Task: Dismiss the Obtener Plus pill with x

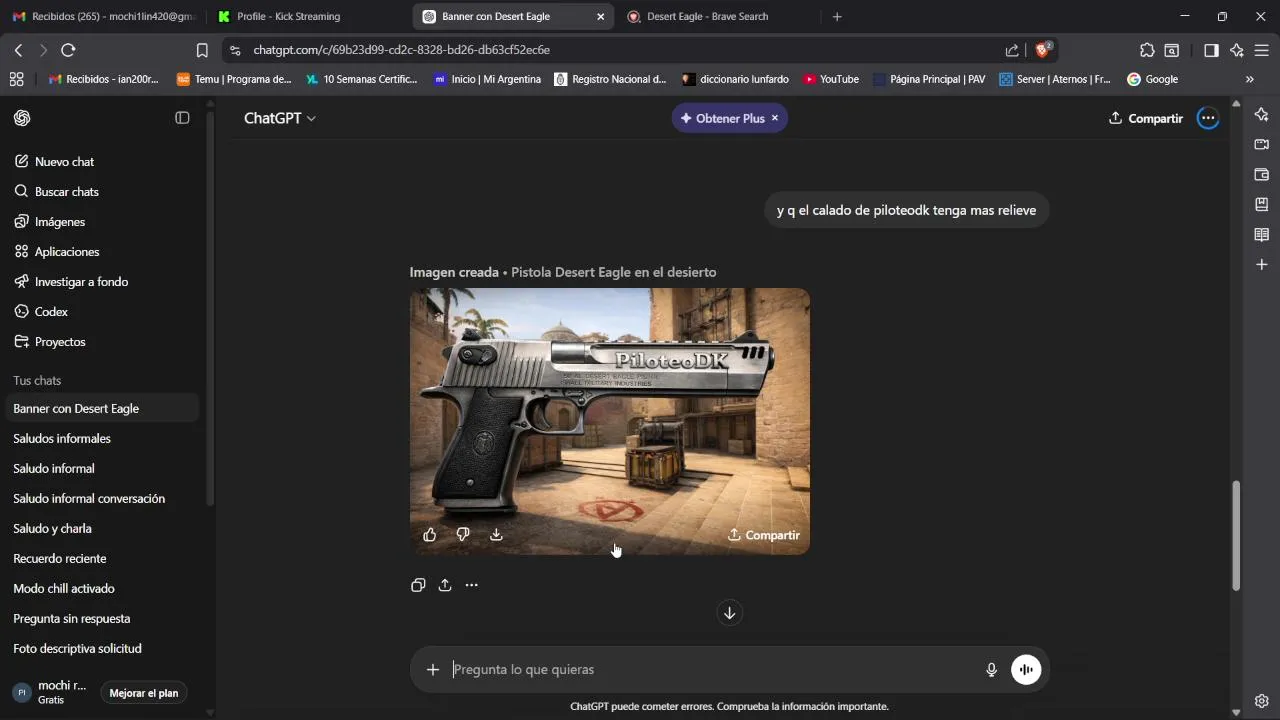Action: tap(775, 118)
